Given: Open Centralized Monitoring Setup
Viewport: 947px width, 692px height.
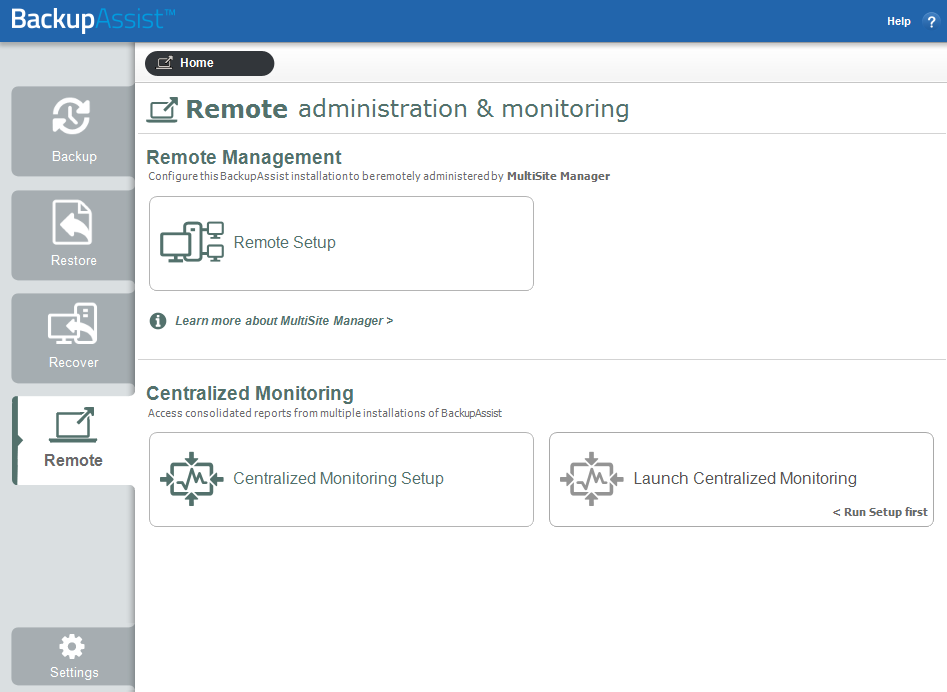Looking at the screenshot, I should tap(341, 479).
